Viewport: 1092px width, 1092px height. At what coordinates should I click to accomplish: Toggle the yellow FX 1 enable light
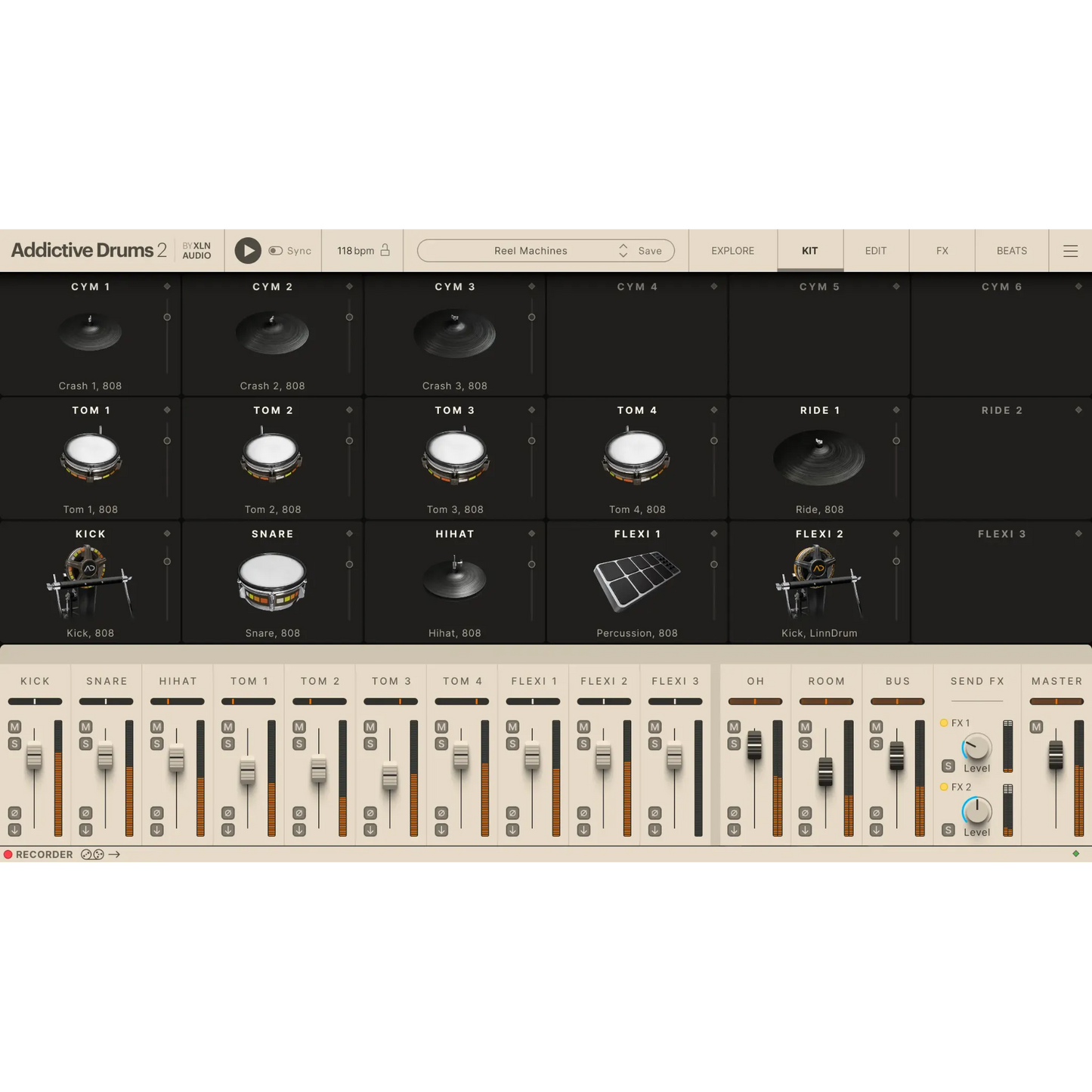click(x=944, y=722)
